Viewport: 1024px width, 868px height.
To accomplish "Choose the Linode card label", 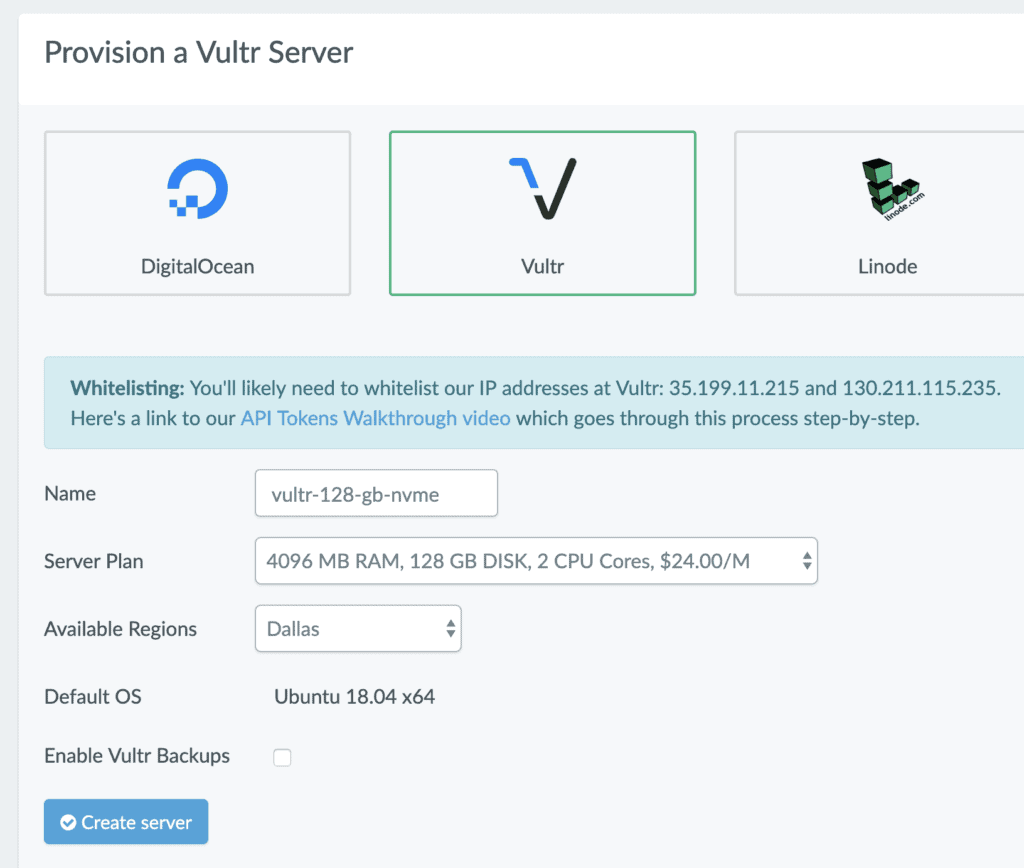I will point(888,266).
